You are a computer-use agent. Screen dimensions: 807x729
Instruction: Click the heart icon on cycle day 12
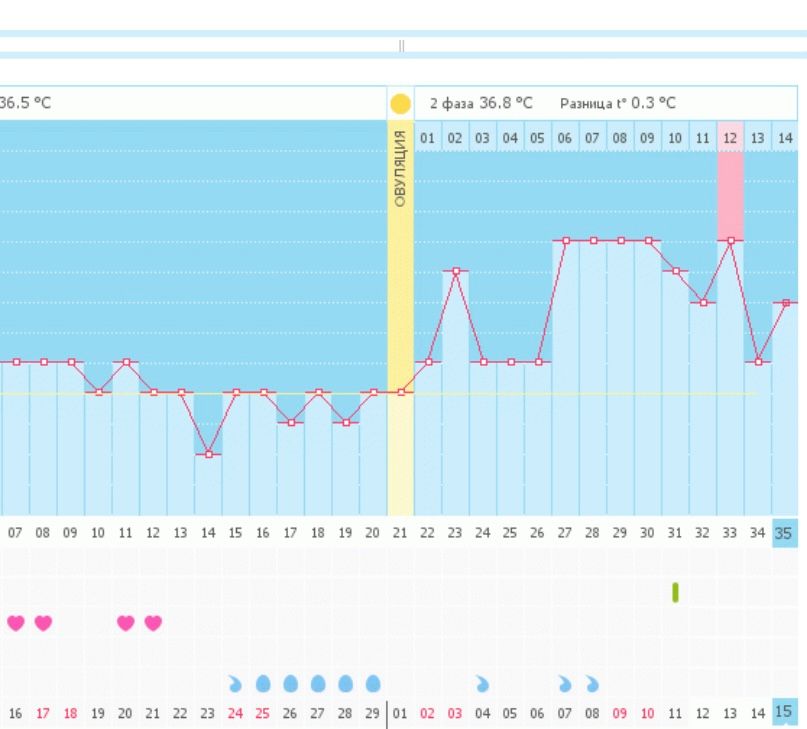[x=153, y=623]
